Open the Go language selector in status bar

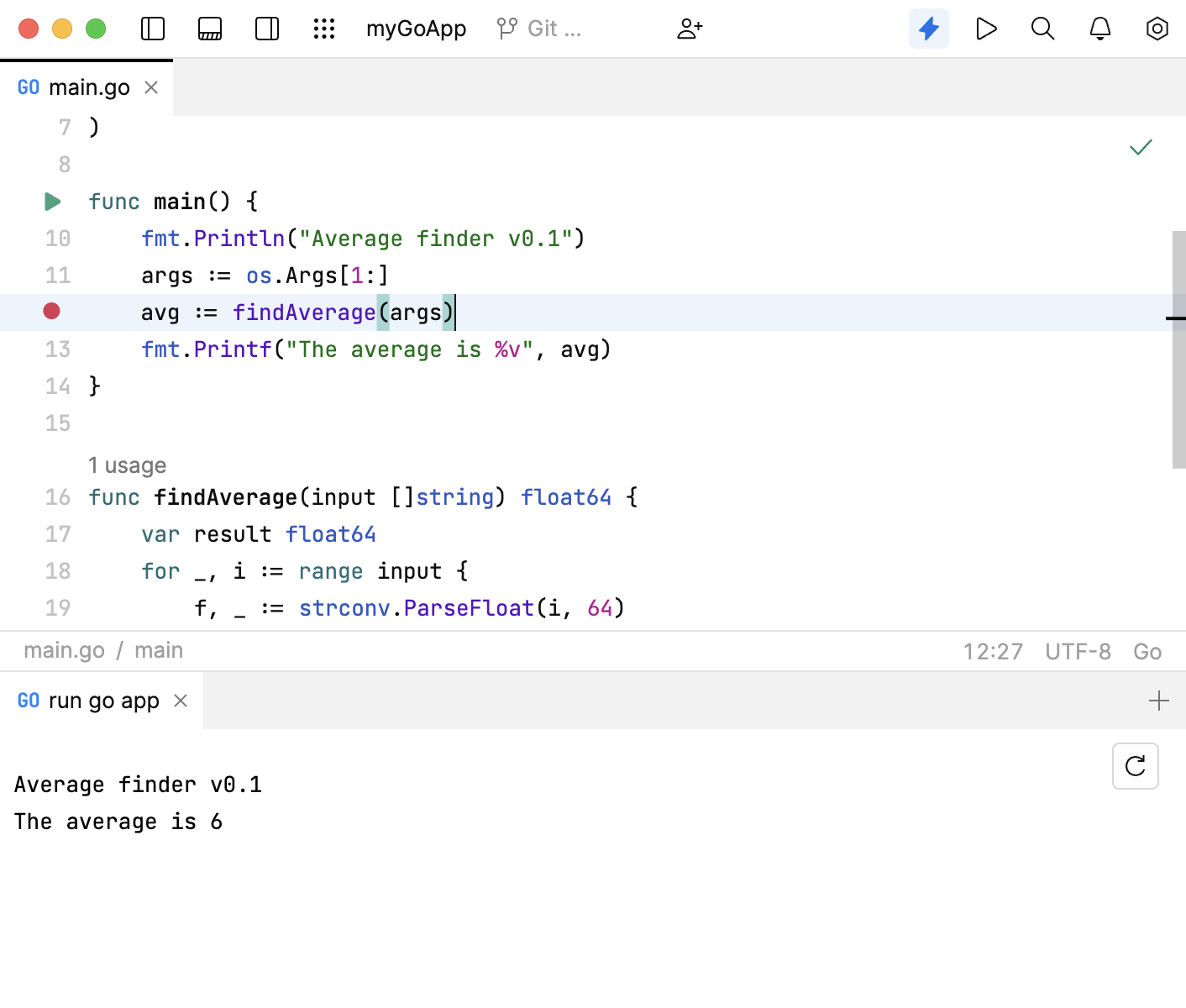pyautogui.click(x=1147, y=651)
